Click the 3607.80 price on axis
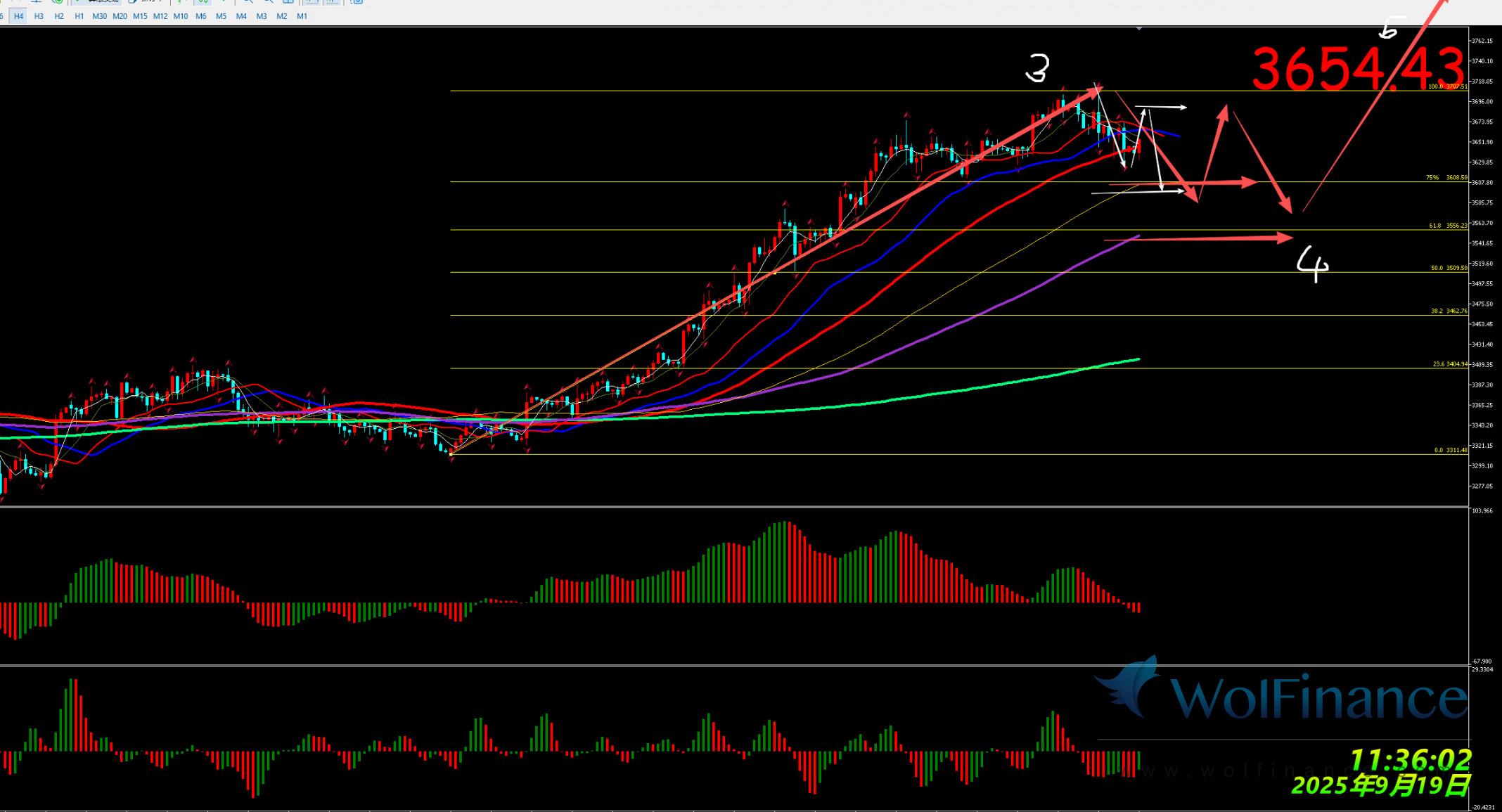Screen dimensions: 1502x812 (x=1482, y=183)
